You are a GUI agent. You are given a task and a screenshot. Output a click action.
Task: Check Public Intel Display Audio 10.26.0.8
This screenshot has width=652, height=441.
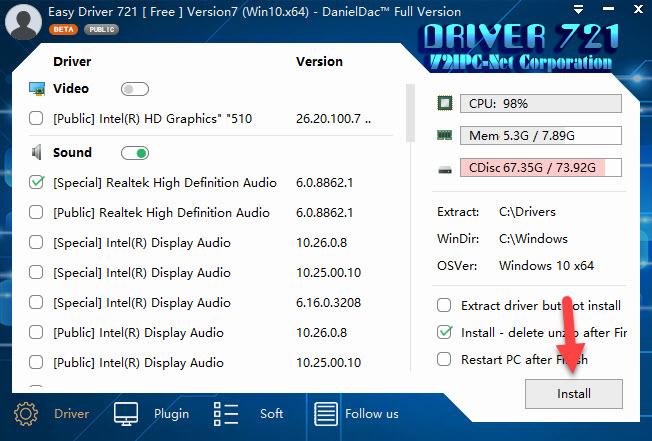[x=36, y=332]
